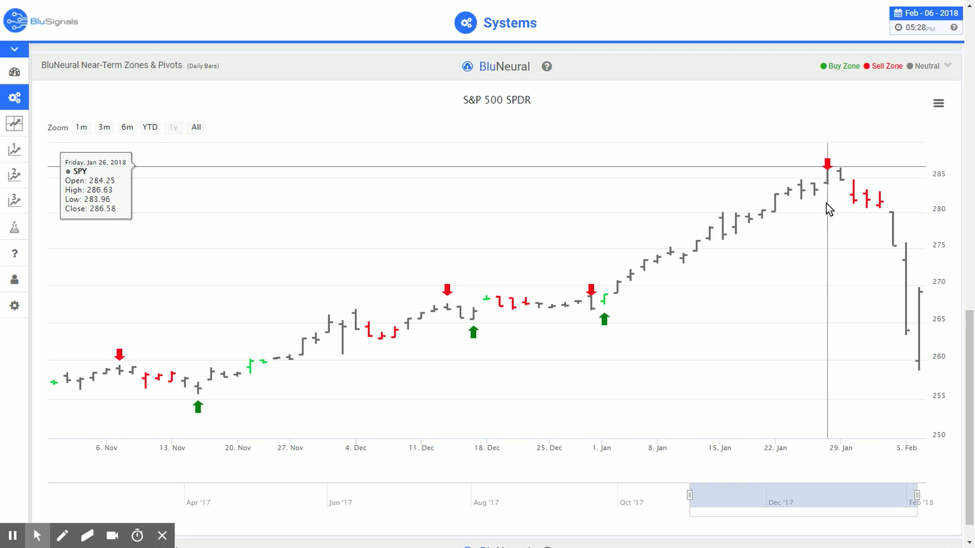
Task: Set chart zoom to 6m
Action: click(127, 128)
